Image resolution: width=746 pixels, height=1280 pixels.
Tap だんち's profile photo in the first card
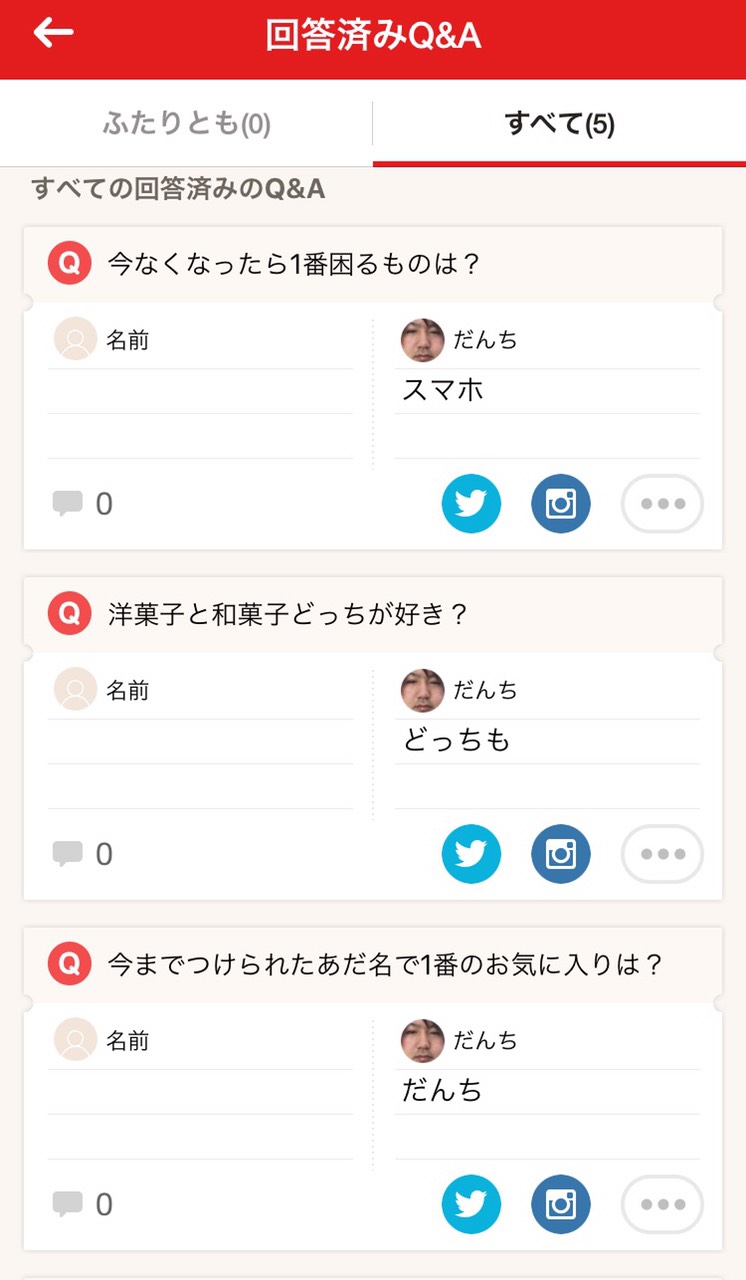tap(422, 341)
